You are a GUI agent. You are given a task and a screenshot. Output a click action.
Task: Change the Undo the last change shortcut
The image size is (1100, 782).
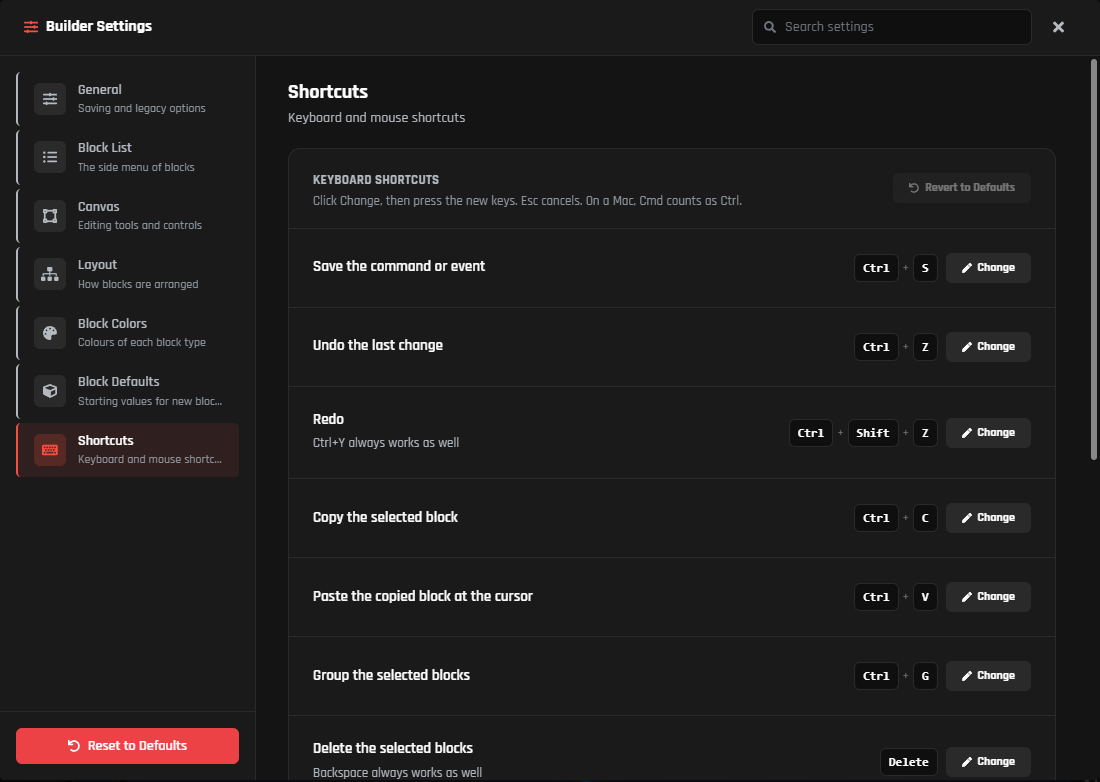988,346
